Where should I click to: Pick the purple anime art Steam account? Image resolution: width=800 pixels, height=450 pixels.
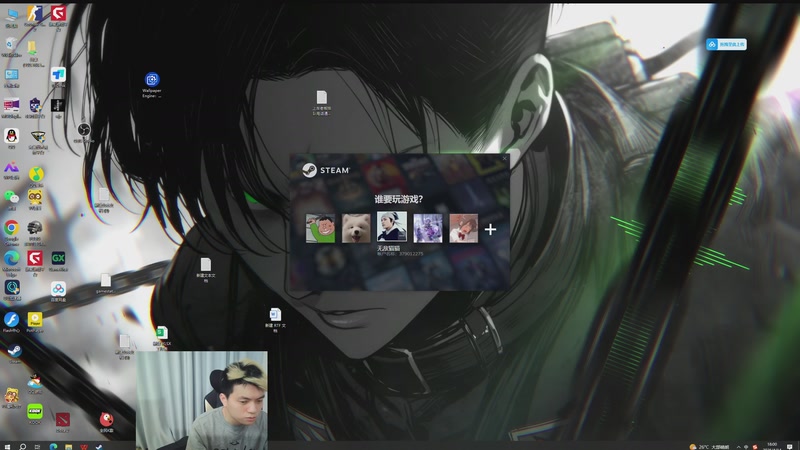[428, 228]
